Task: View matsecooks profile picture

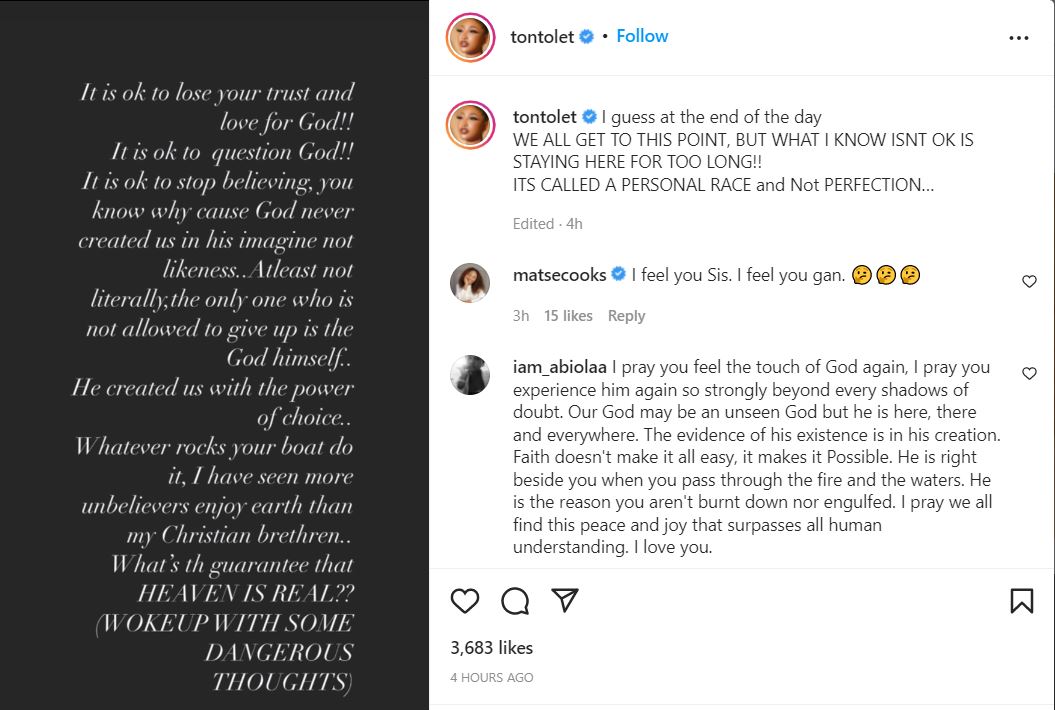Action: point(470,283)
